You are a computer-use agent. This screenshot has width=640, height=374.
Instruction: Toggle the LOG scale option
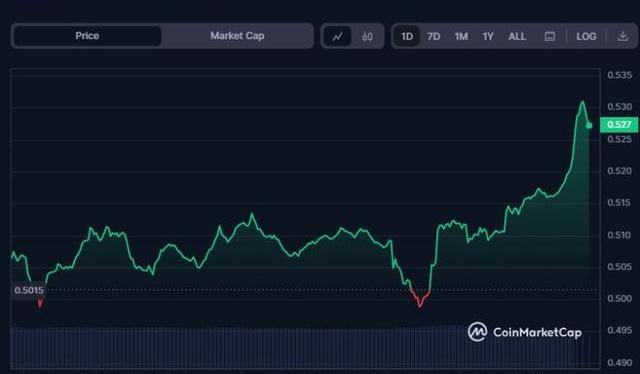pos(586,36)
